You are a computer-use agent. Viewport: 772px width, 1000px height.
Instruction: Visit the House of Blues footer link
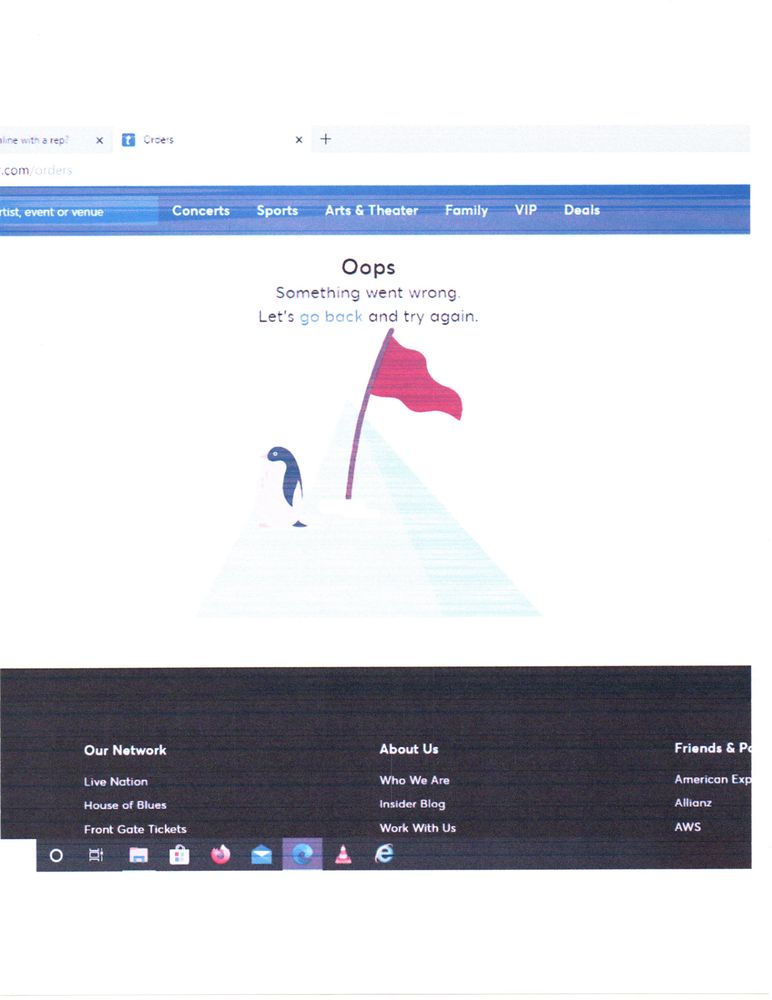[125, 805]
